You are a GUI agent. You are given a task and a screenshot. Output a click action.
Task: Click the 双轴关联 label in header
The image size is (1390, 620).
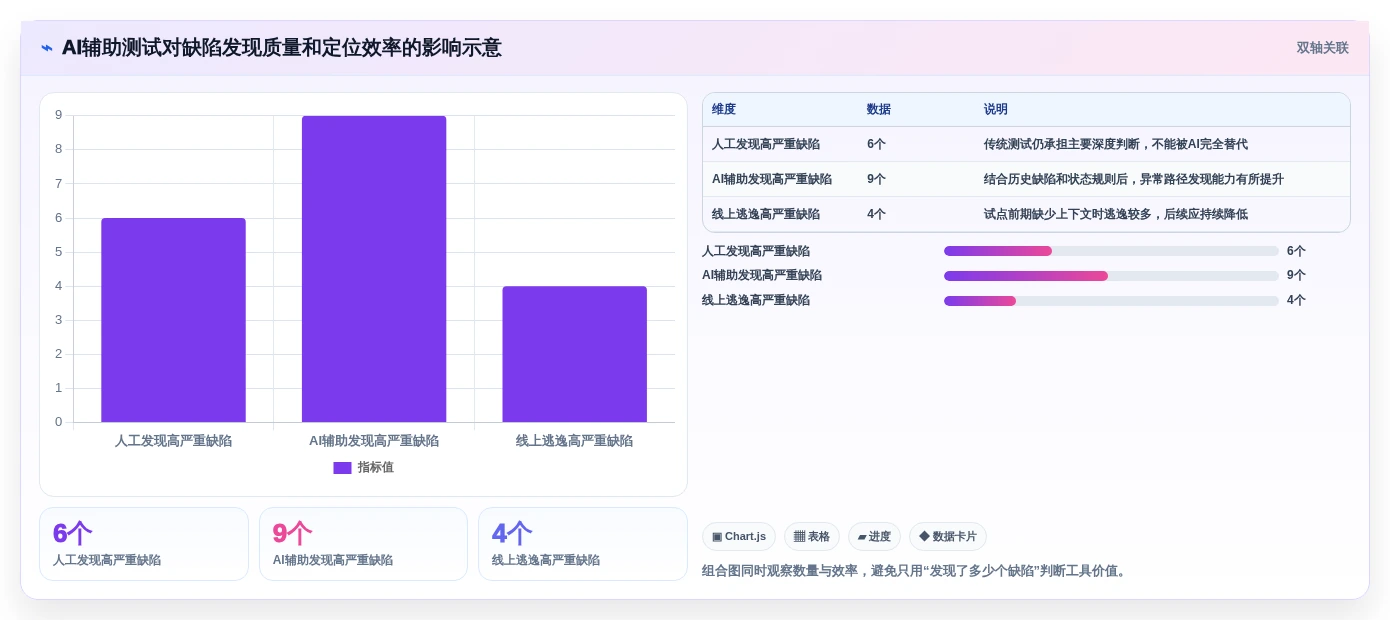(1322, 48)
